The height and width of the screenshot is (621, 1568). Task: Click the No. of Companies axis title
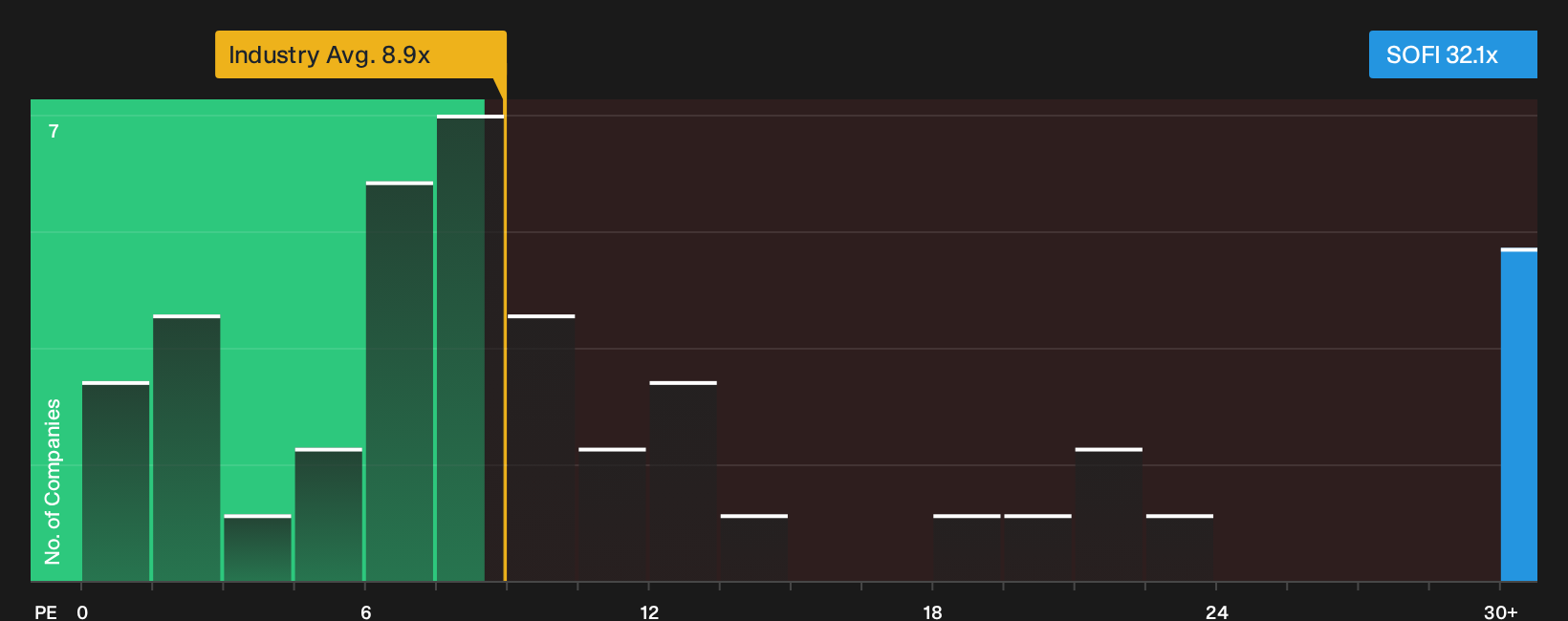coord(53,482)
